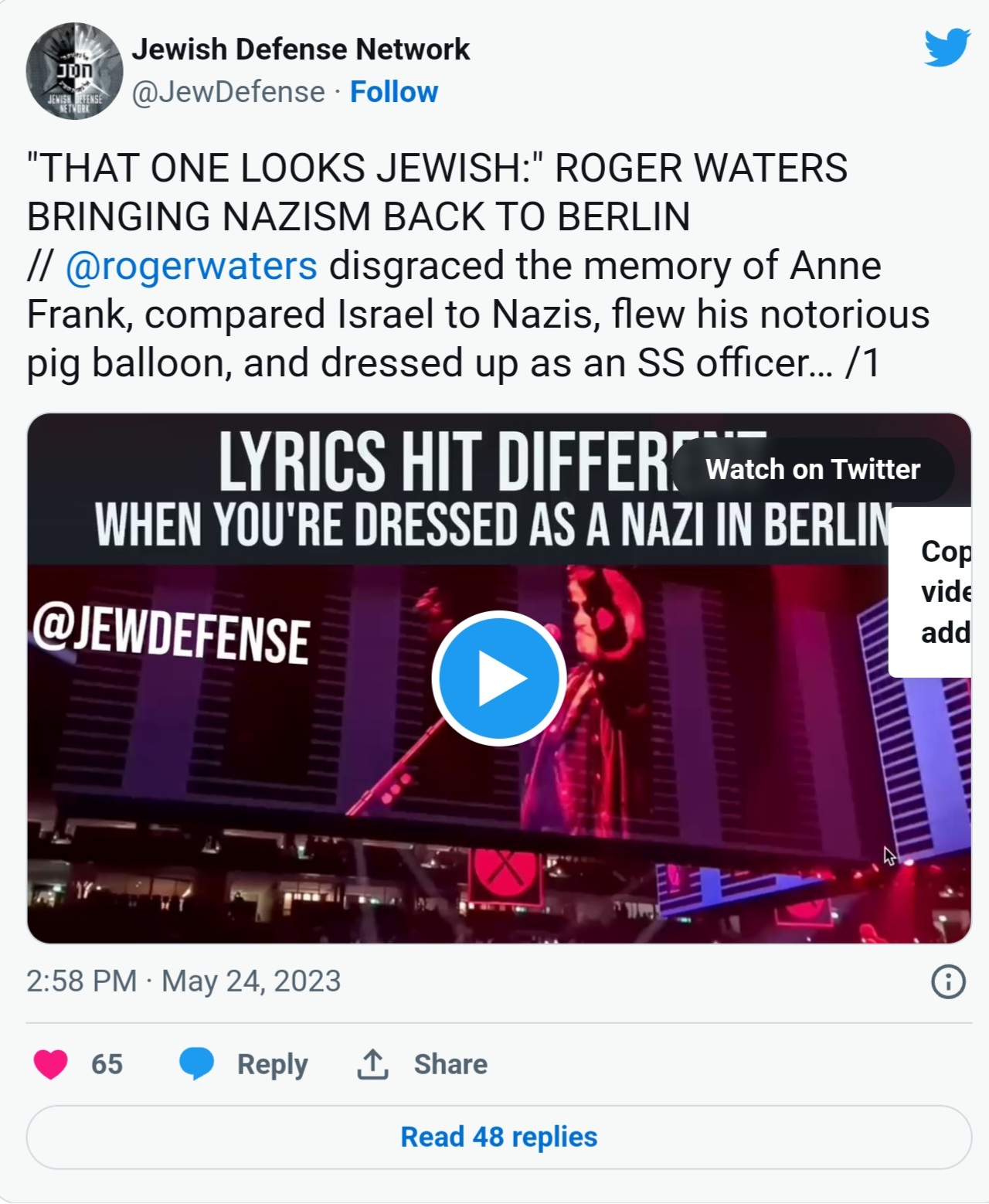Image resolution: width=989 pixels, height=1204 pixels.
Task: Open the Jewish Defense Network profile avatar
Action: click(74, 71)
